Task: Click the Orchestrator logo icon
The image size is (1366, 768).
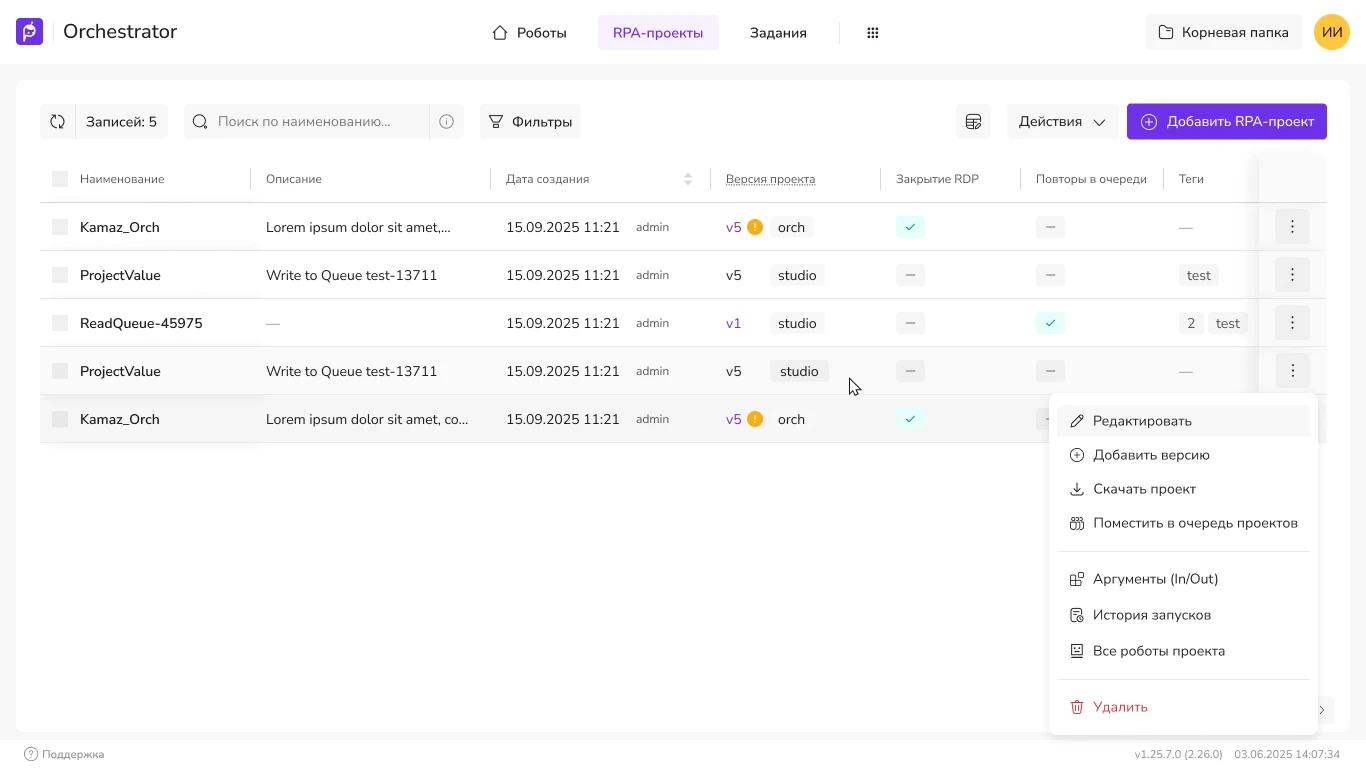Action: click(x=30, y=32)
